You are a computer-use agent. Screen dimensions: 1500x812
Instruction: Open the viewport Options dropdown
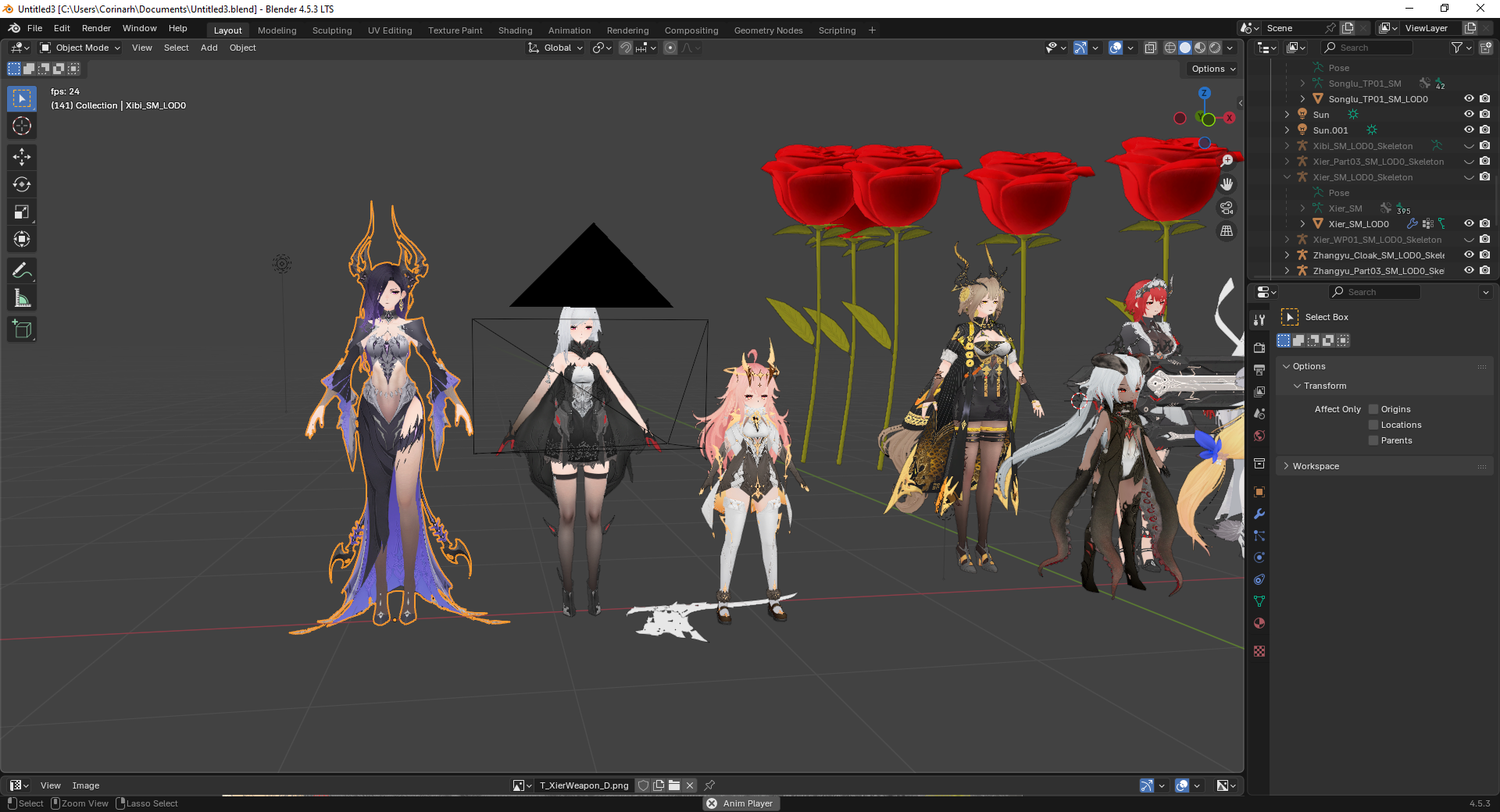1213,69
